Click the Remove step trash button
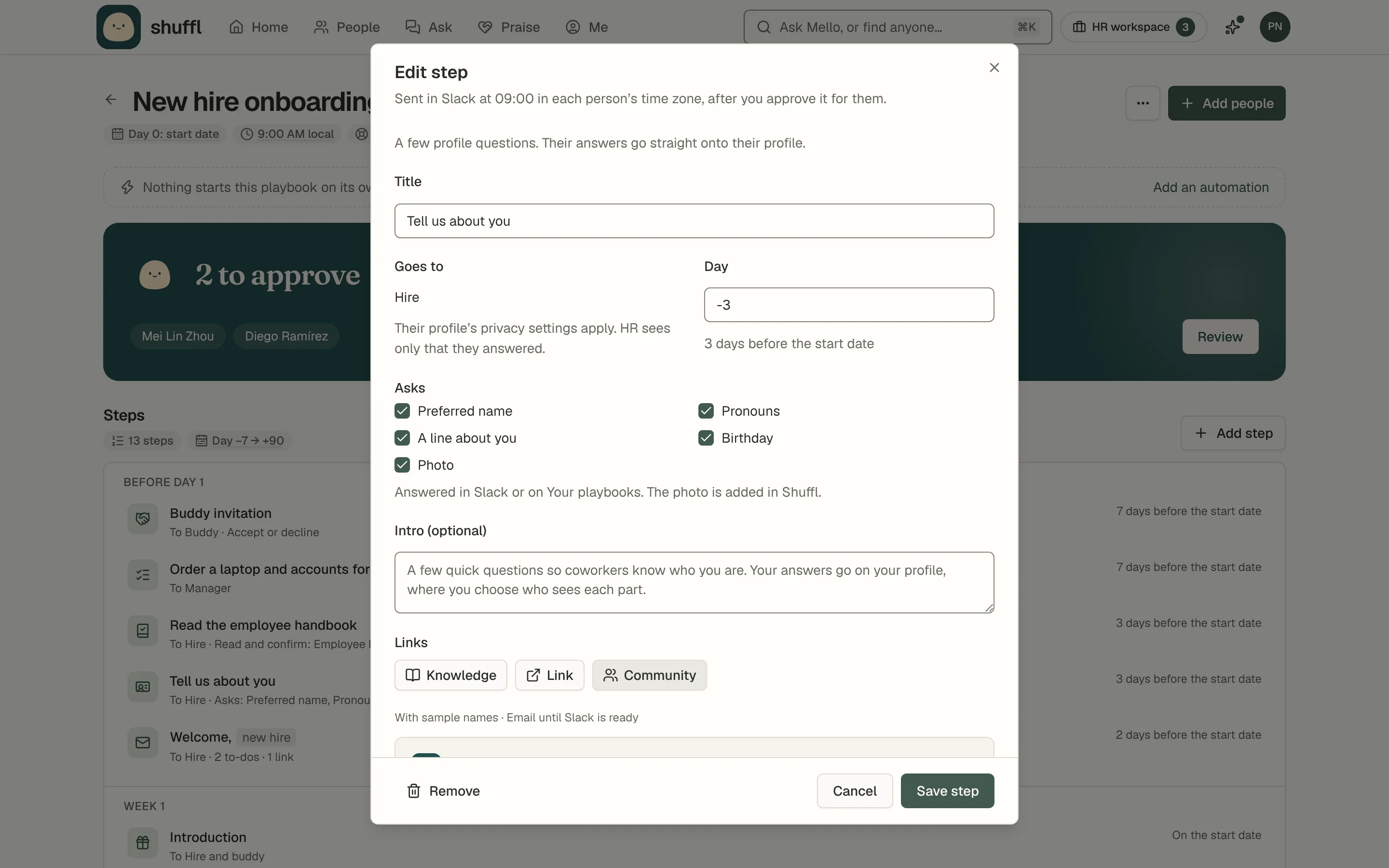The width and height of the screenshot is (1389, 868). 443,791
